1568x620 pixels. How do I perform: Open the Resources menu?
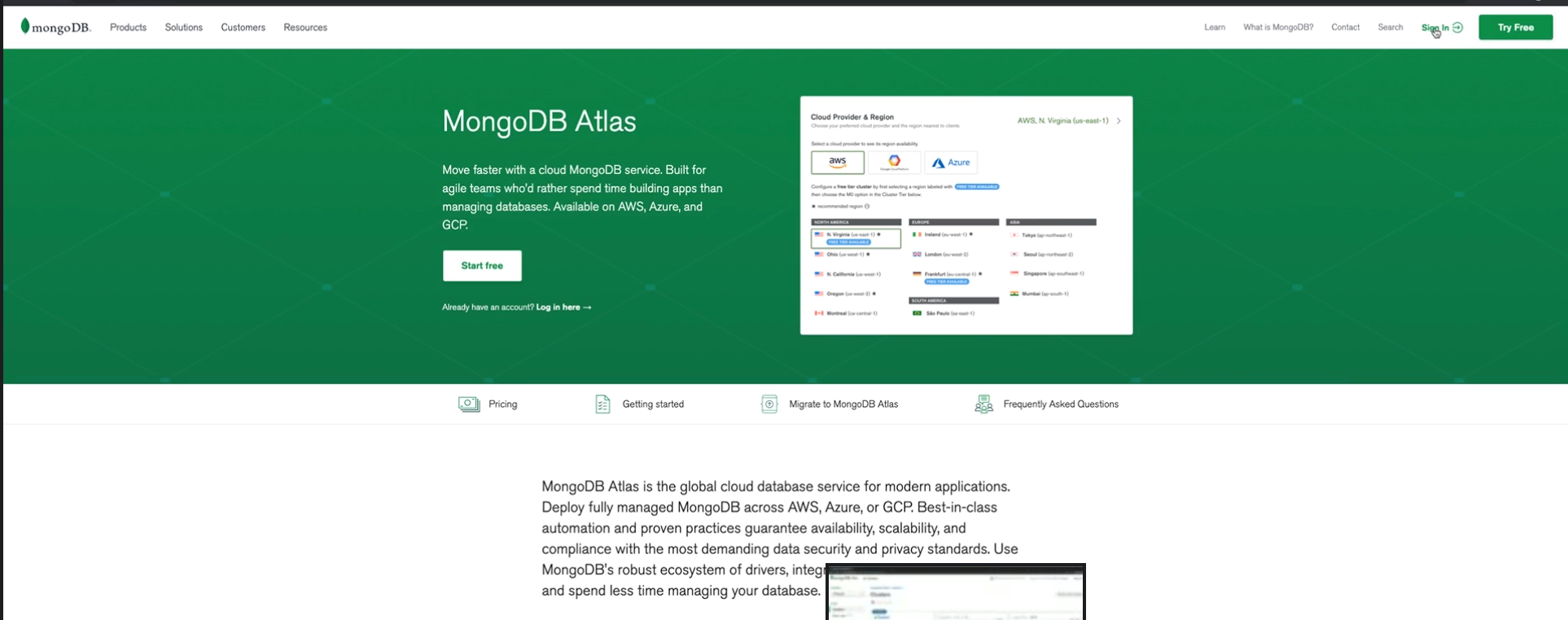[x=305, y=28]
